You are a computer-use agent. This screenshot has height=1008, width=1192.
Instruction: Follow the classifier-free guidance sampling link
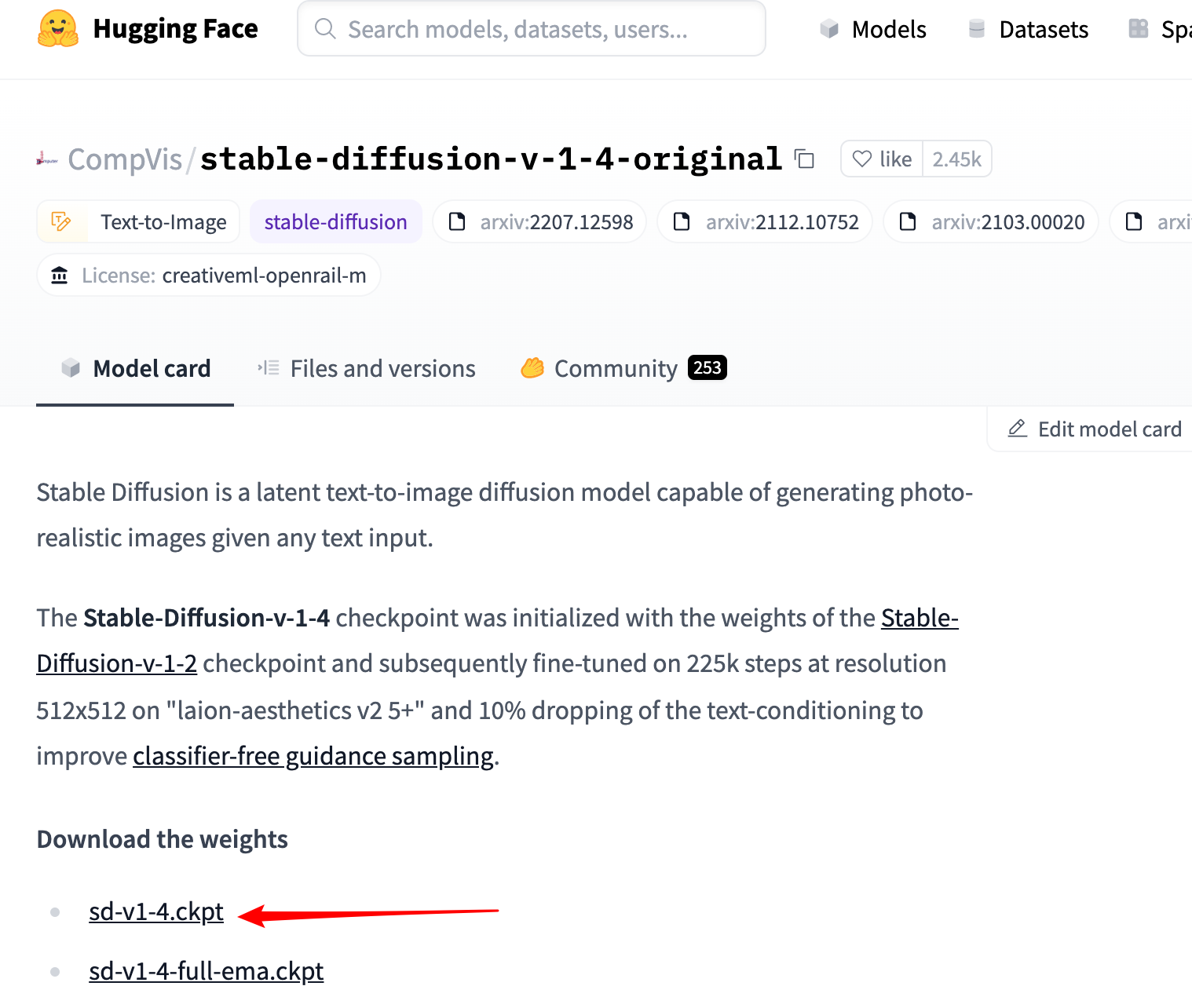[x=313, y=756]
